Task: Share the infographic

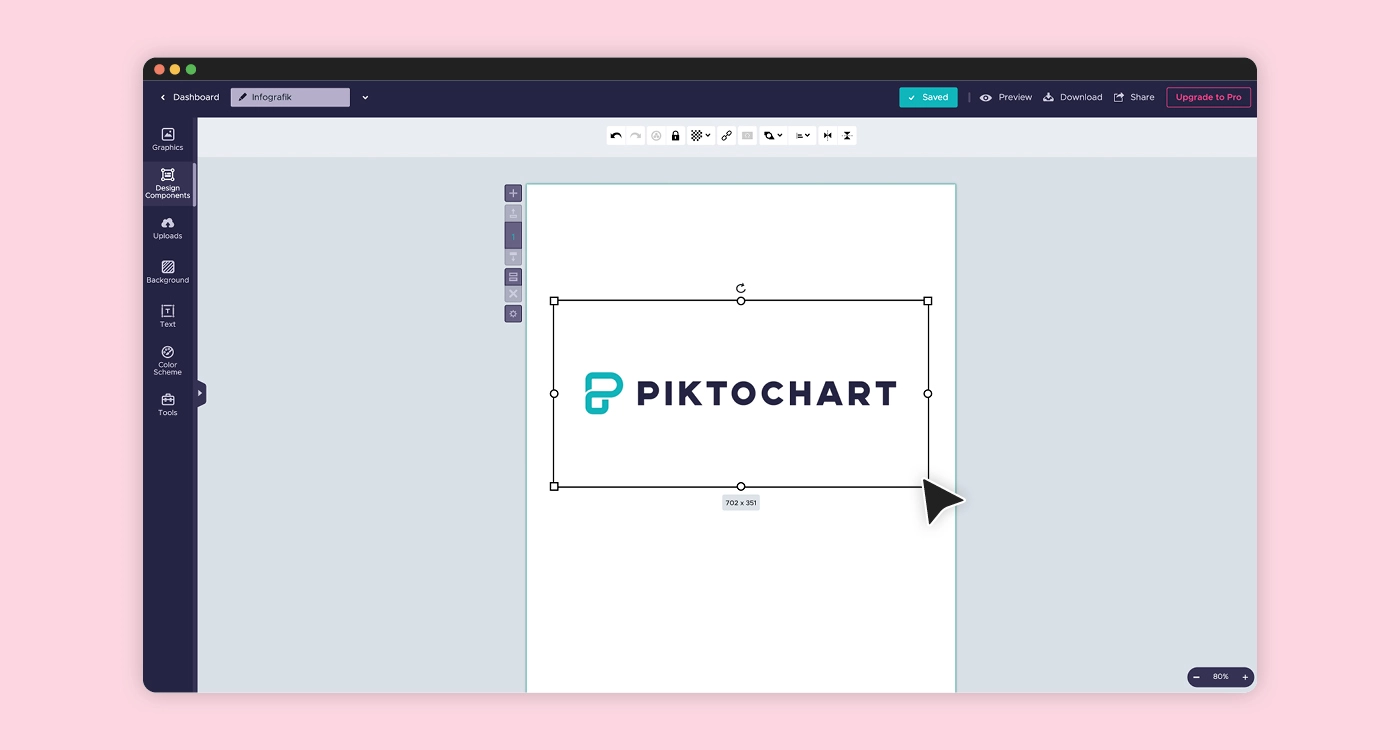Action: 1134,97
